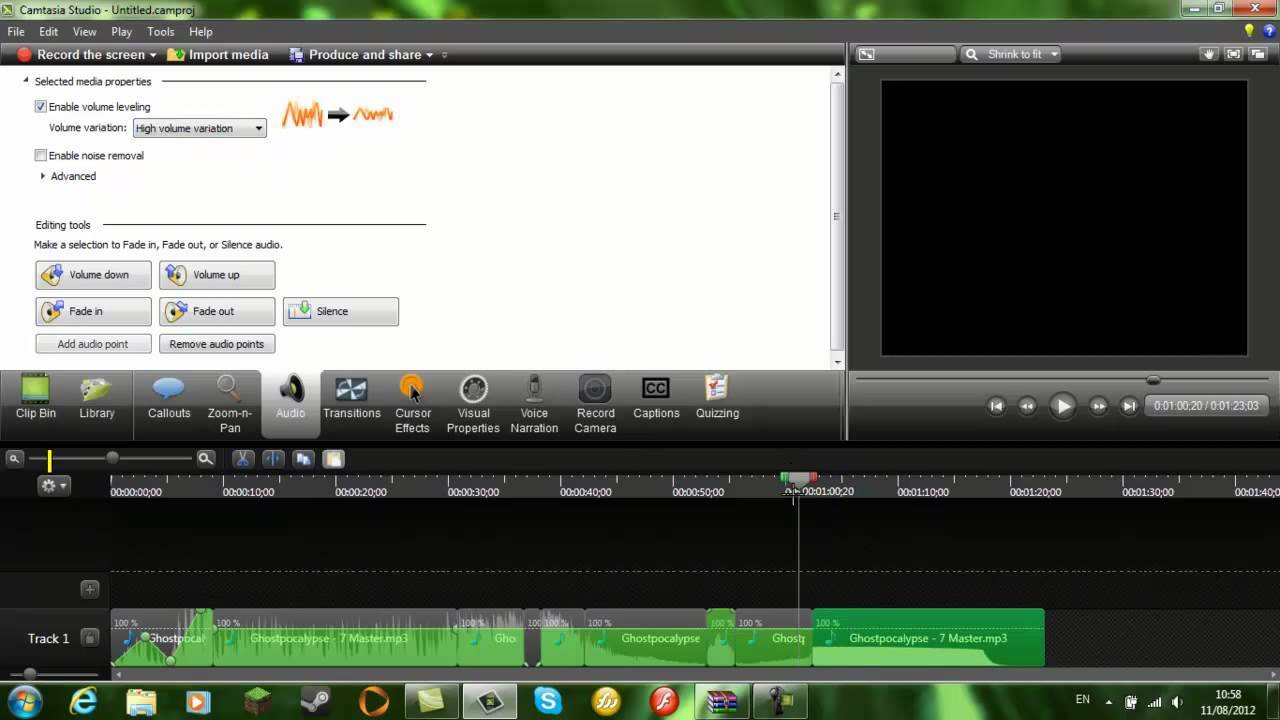The height and width of the screenshot is (720, 1280).
Task: Click the timeline zoom slider
Action: point(112,458)
